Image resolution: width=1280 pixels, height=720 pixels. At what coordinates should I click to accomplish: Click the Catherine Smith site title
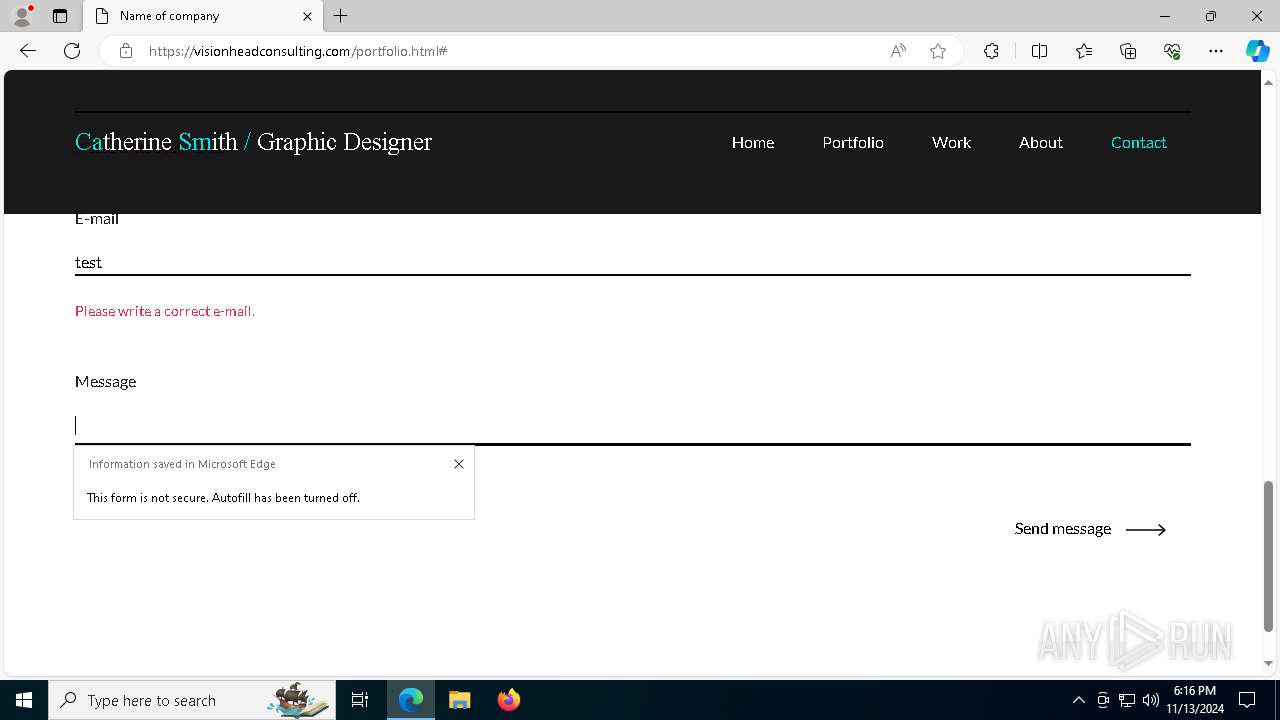click(253, 142)
